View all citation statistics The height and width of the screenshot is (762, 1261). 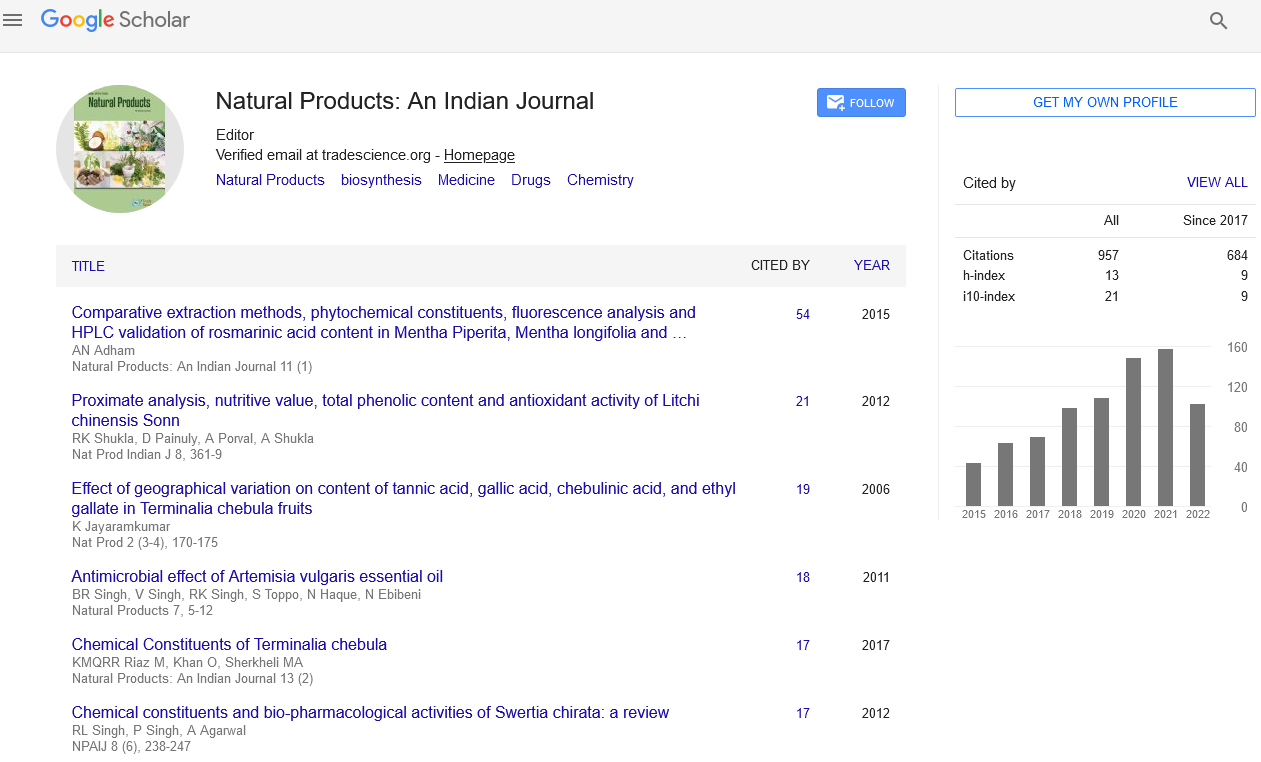pos(1217,183)
